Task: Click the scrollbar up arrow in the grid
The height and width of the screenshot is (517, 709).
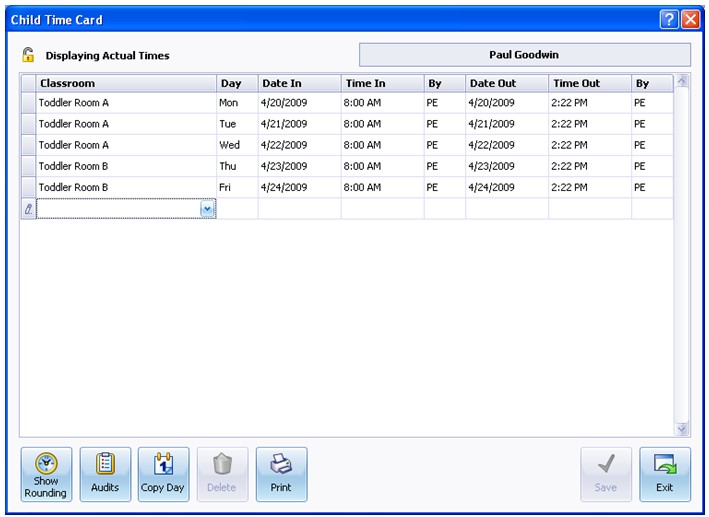Action: tap(682, 81)
